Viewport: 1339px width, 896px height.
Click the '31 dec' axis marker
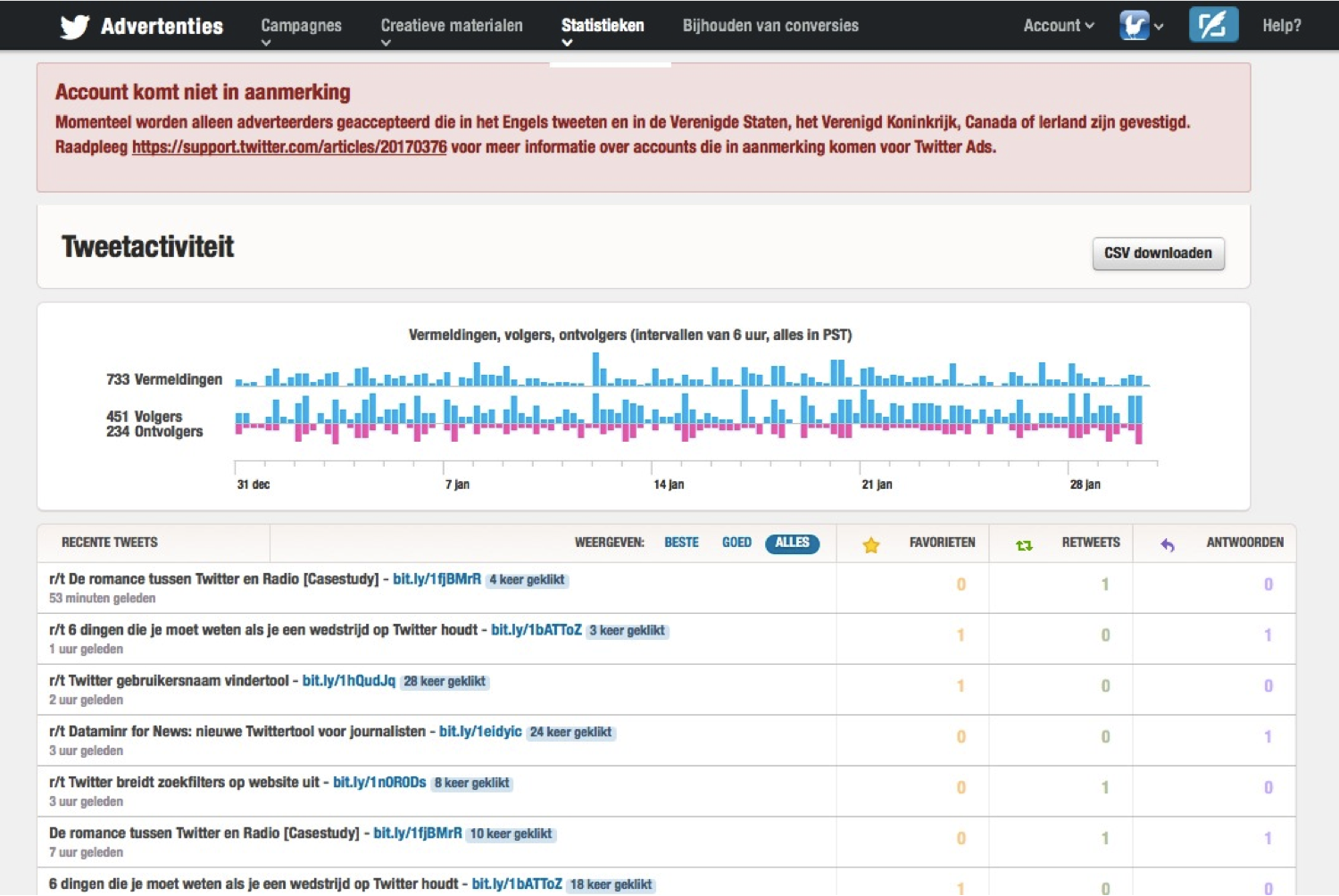click(x=254, y=485)
